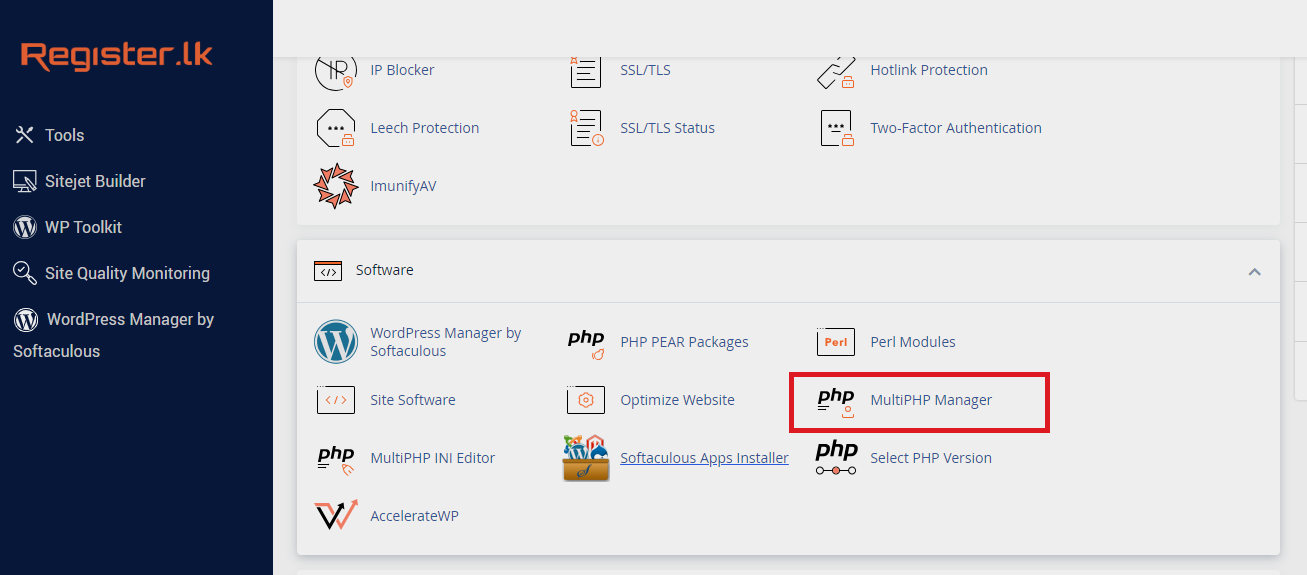Open the AccelerateWP link
The width and height of the screenshot is (1307, 575).
(x=414, y=516)
